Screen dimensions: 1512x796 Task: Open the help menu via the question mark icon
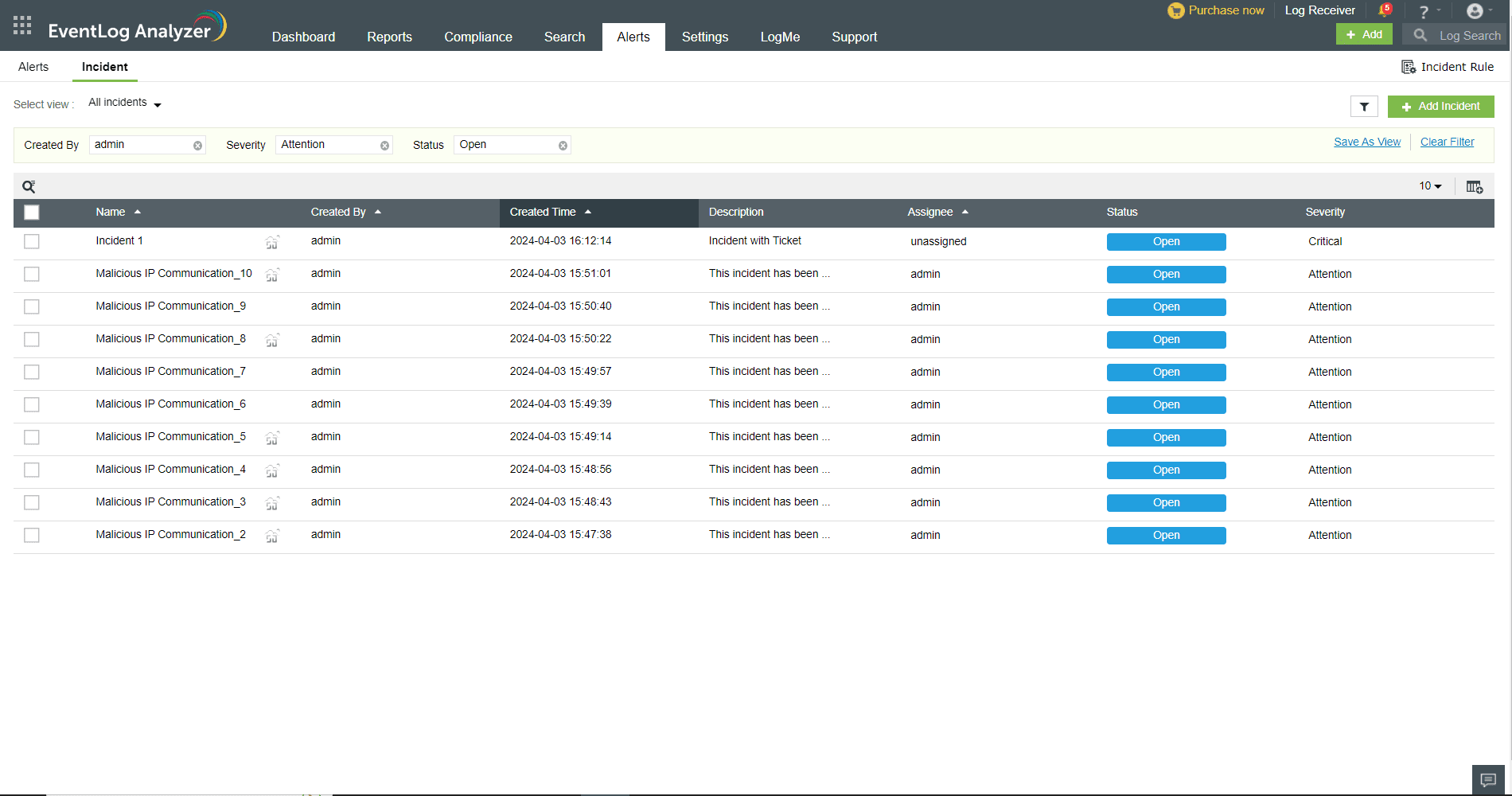pyautogui.click(x=1424, y=10)
